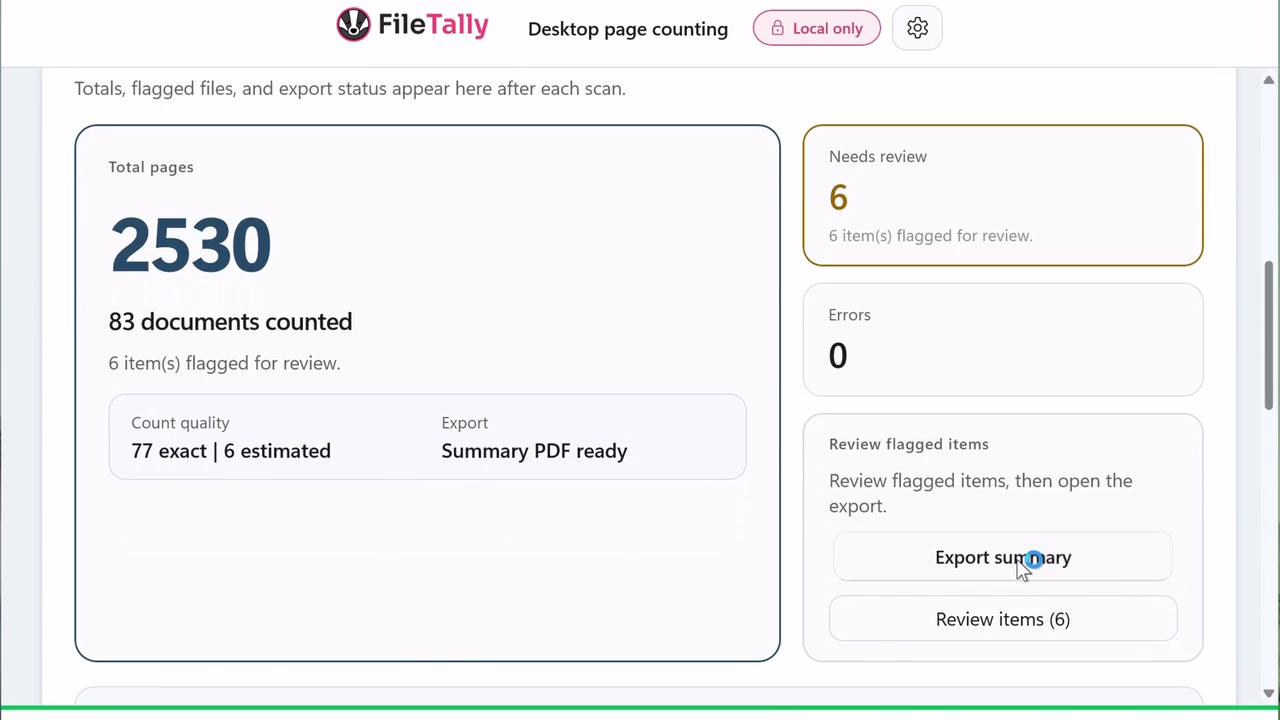The width and height of the screenshot is (1280, 720).
Task: Click the intro sentence starting "Totals, flagged files"
Action: click(350, 88)
